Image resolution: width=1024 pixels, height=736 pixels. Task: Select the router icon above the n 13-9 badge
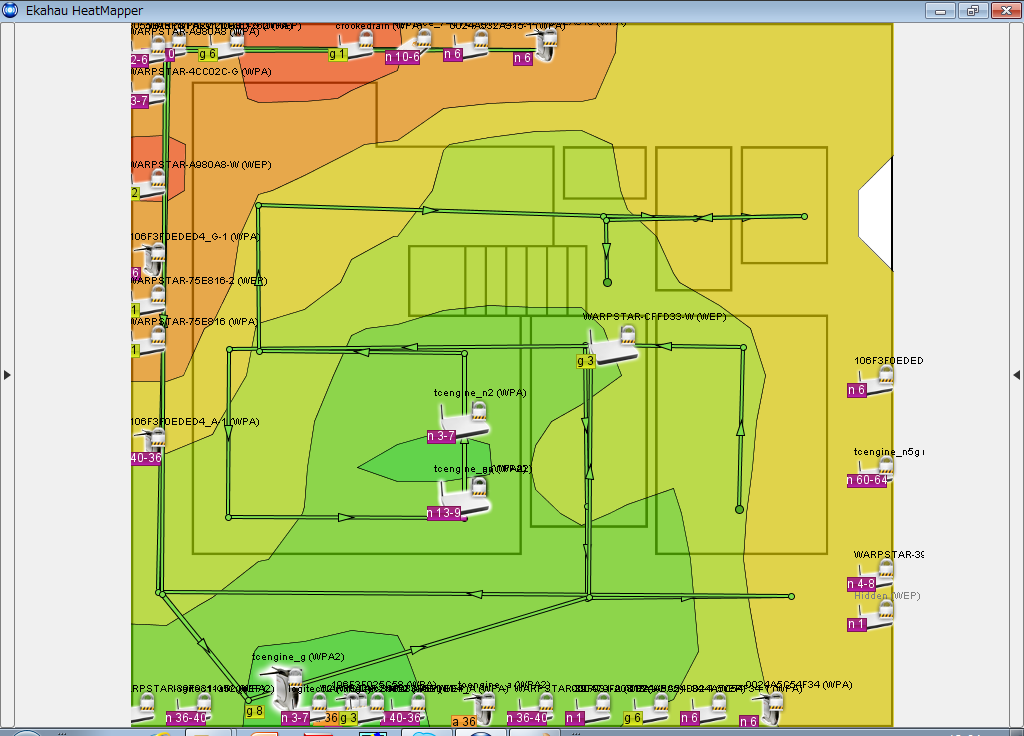click(464, 498)
